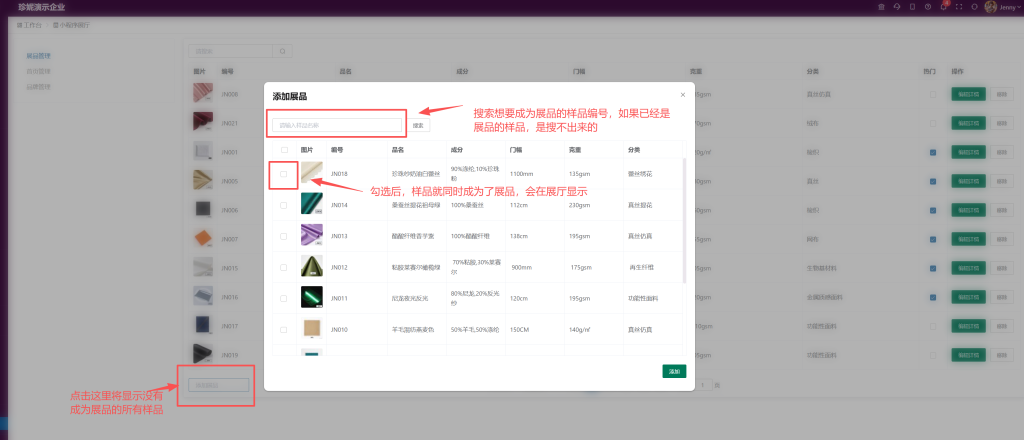Click Jenny's user avatar

click(x=991, y=7)
